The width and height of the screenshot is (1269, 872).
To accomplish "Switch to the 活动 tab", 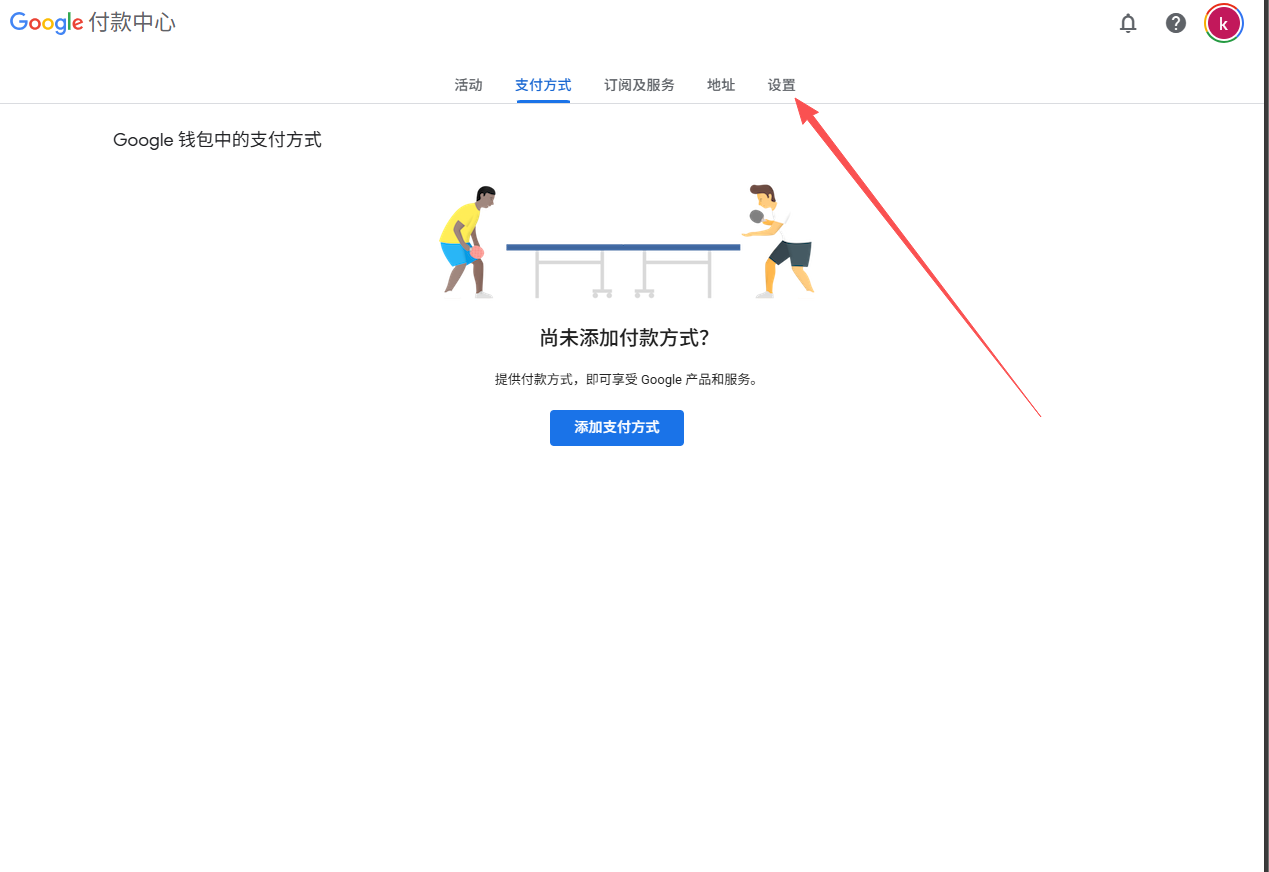I will coord(468,85).
